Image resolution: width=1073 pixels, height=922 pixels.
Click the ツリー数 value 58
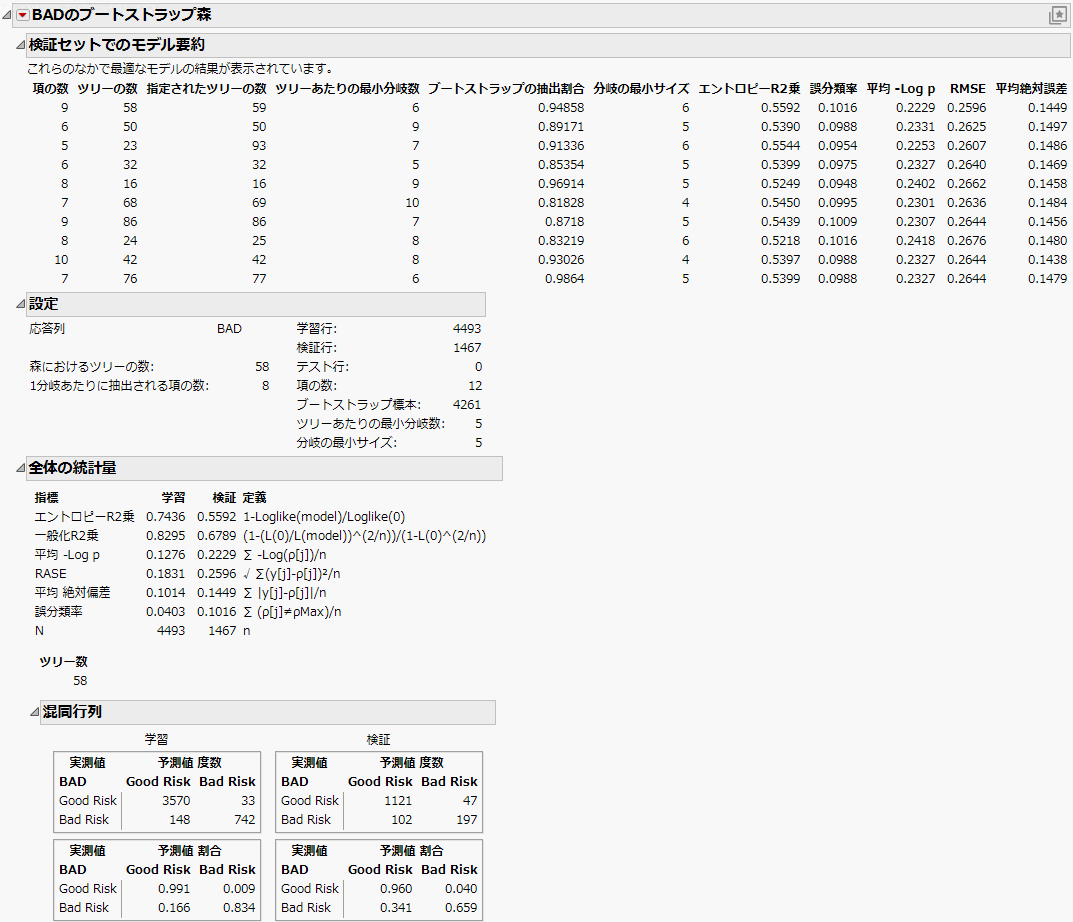81,680
